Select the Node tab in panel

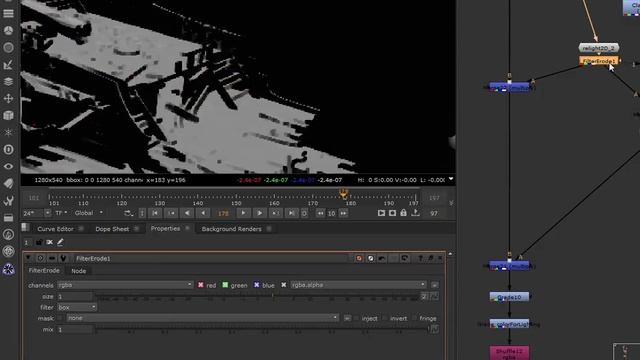tap(78, 271)
